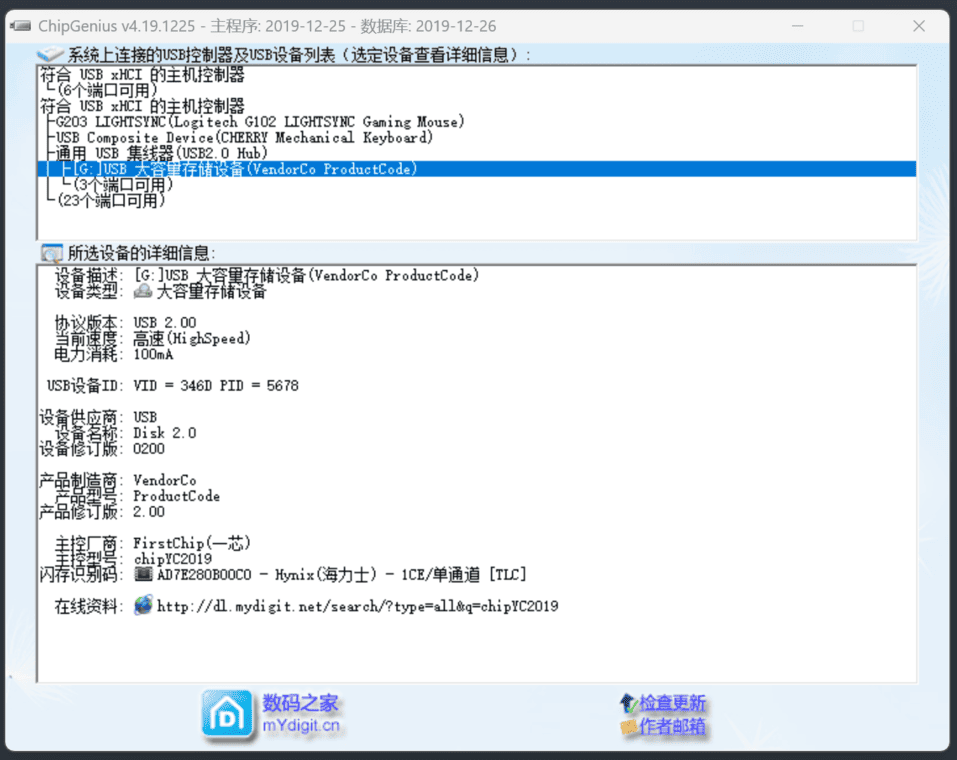Click the FirstChip(一芯) controller vendor value

192,543
